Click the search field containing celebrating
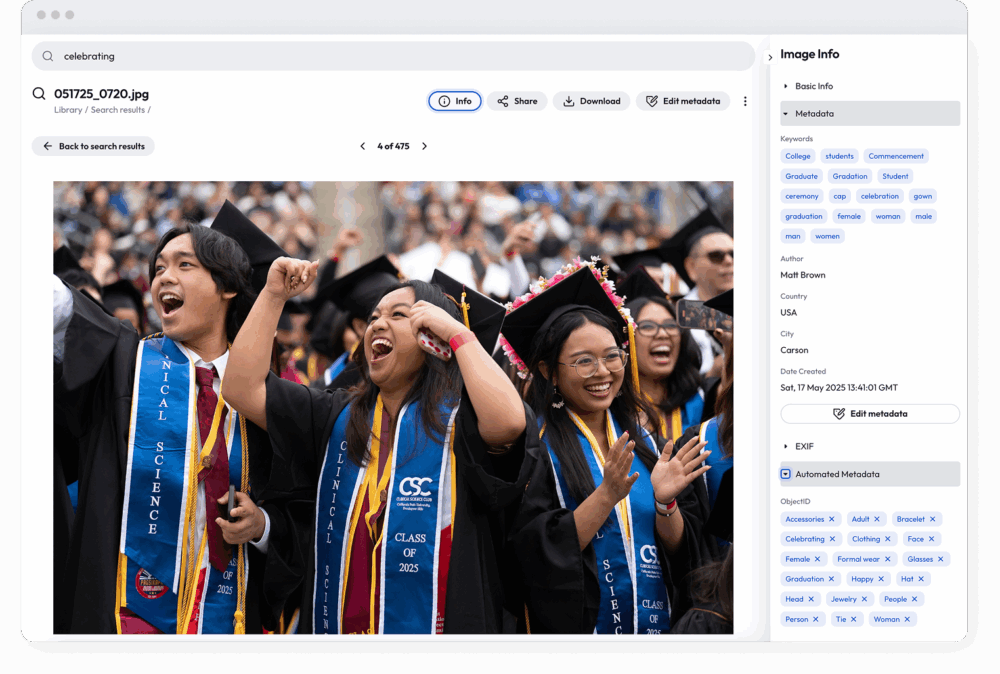Screen dimensions: 1000x674 (x=400, y=56)
